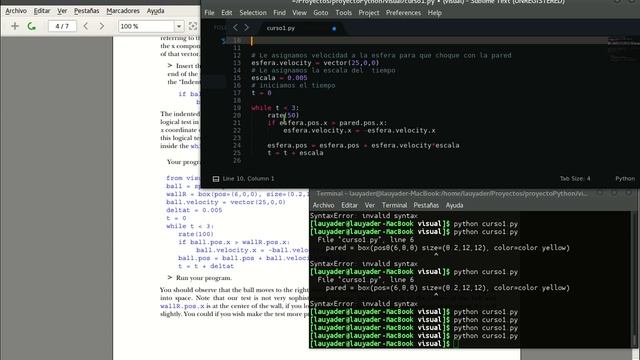
Task: Open Ver menu in the PDF viewer
Action: (x=62, y=11)
